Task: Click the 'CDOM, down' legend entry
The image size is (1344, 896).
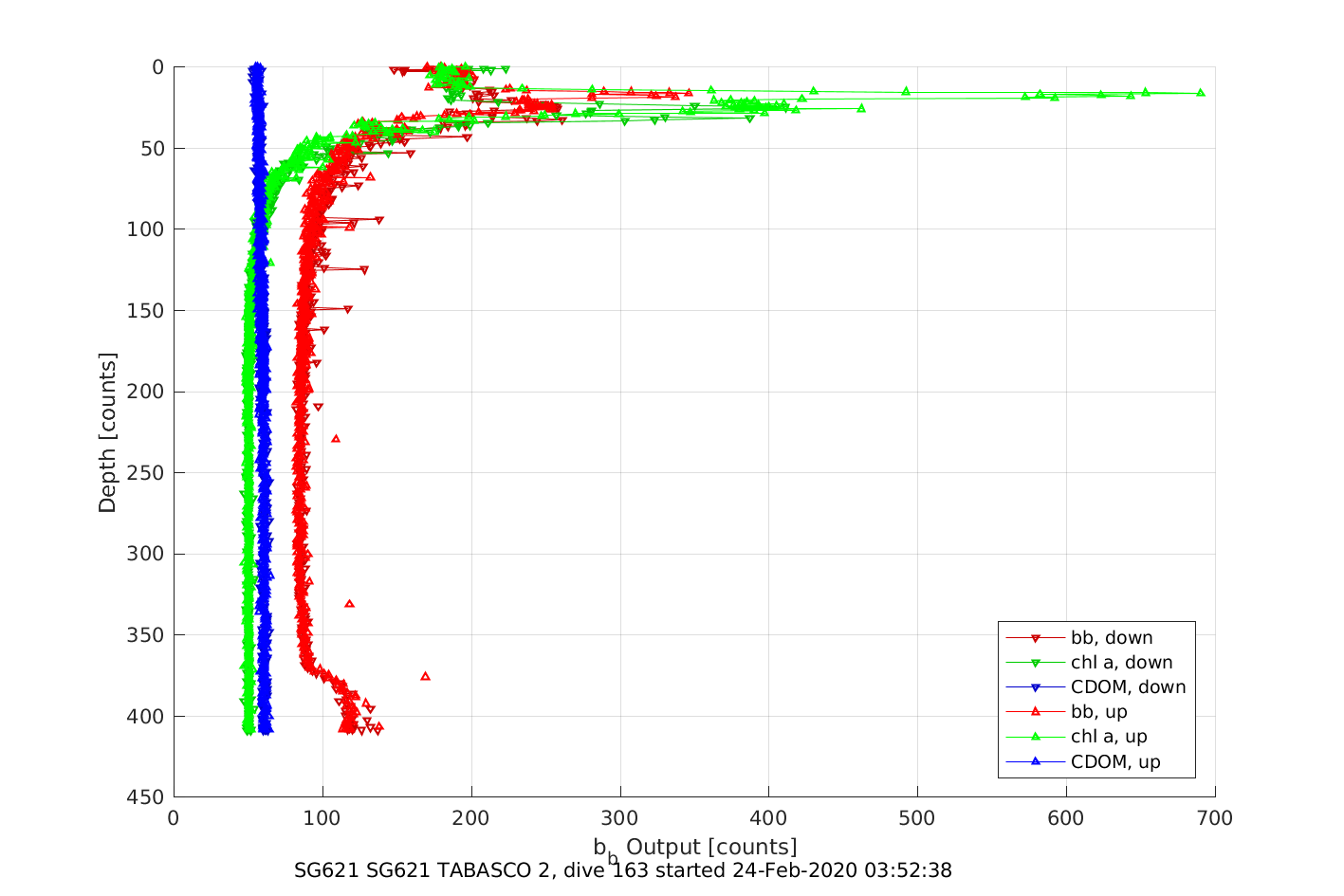Action: point(1095,687)
